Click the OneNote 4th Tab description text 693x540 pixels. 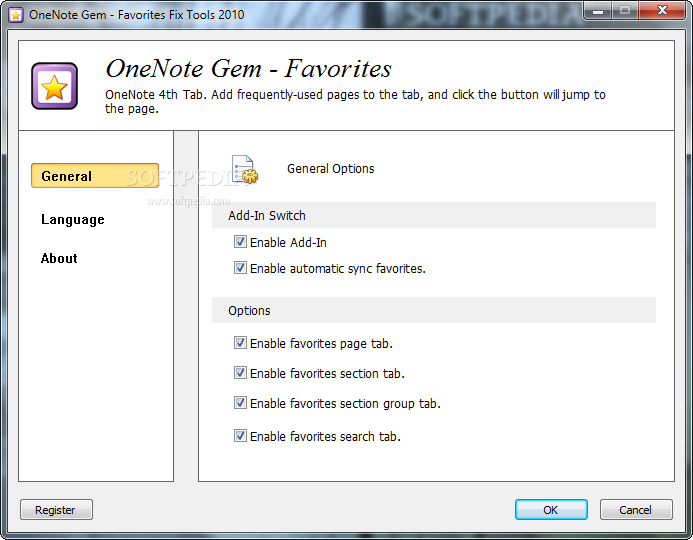pos(355,102)
